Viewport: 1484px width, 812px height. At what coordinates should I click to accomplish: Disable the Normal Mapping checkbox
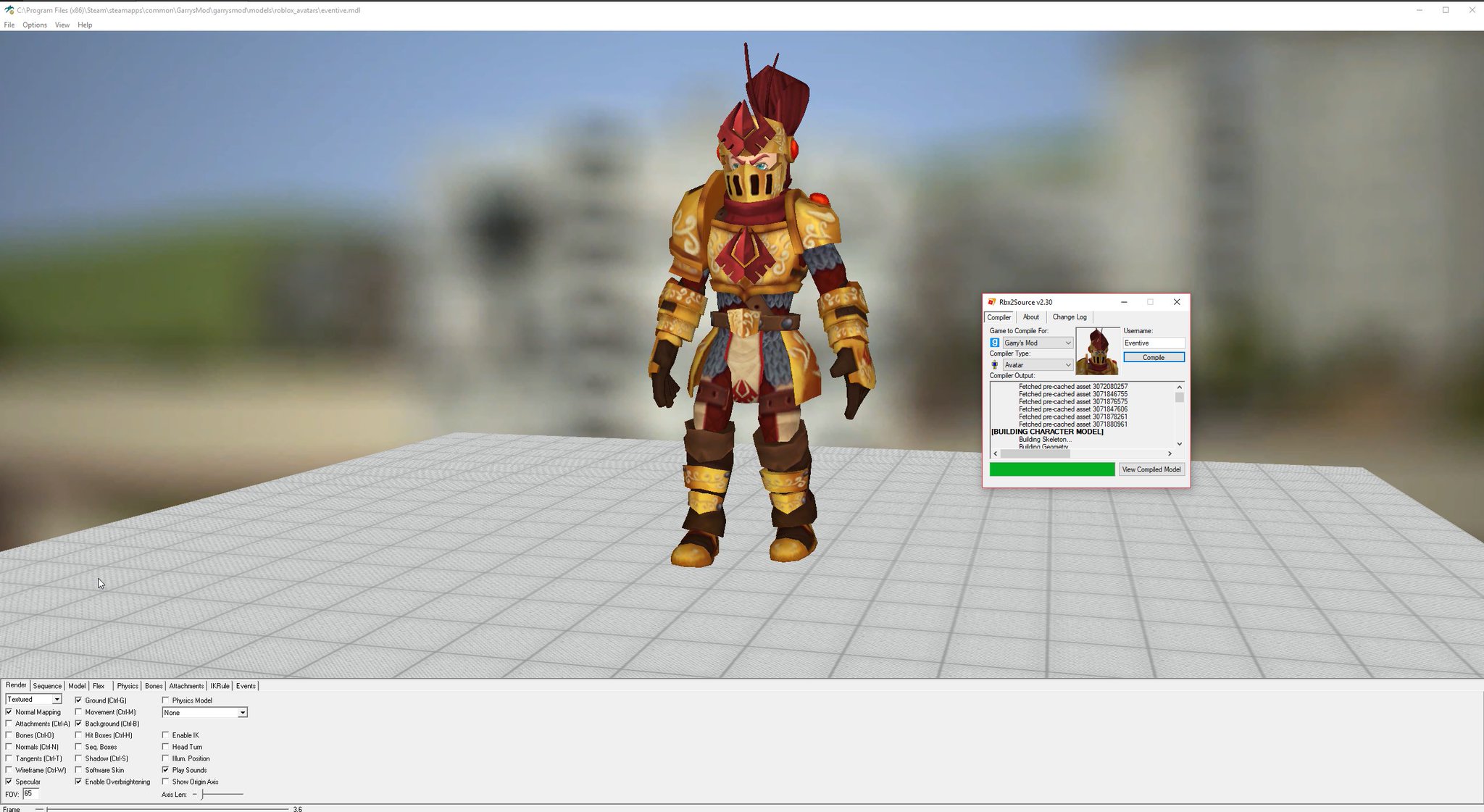coord(9,712)
